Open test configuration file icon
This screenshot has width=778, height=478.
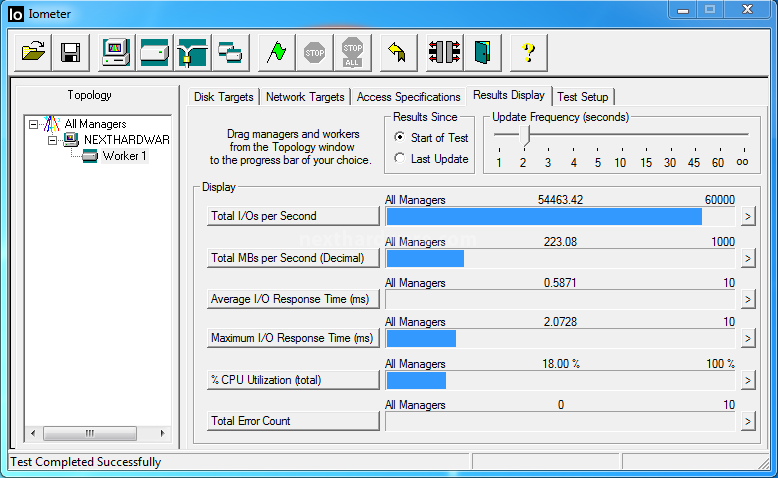coord(33,52)
